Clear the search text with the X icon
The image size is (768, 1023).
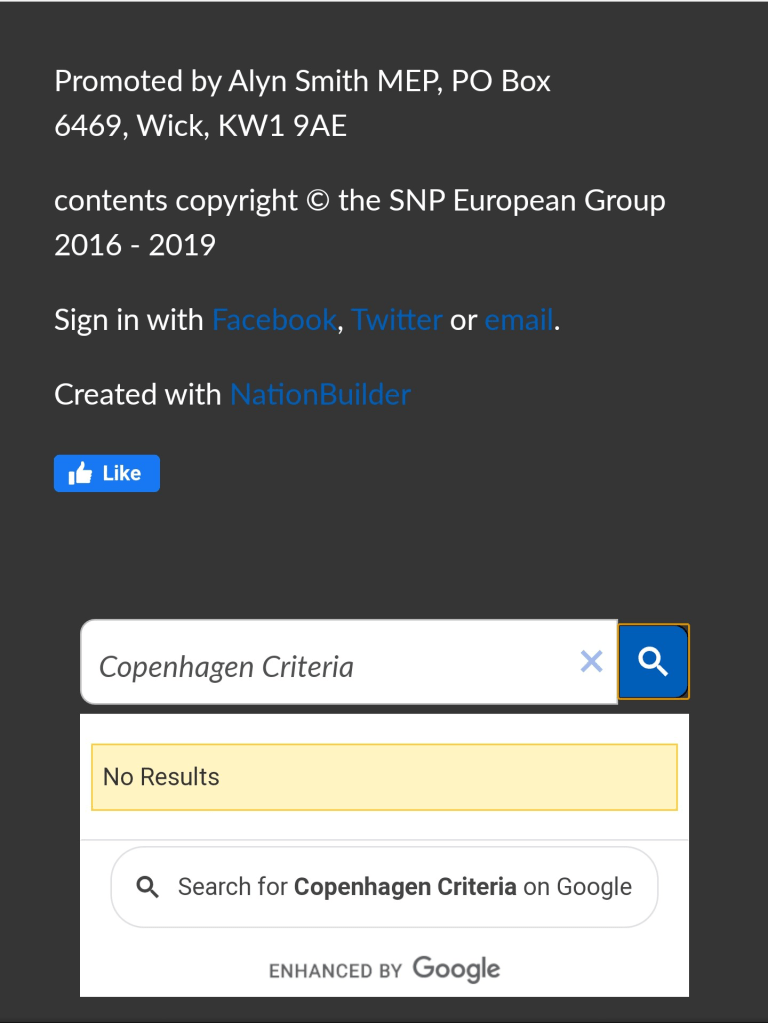pyautogui.click(x=591, y=661)
